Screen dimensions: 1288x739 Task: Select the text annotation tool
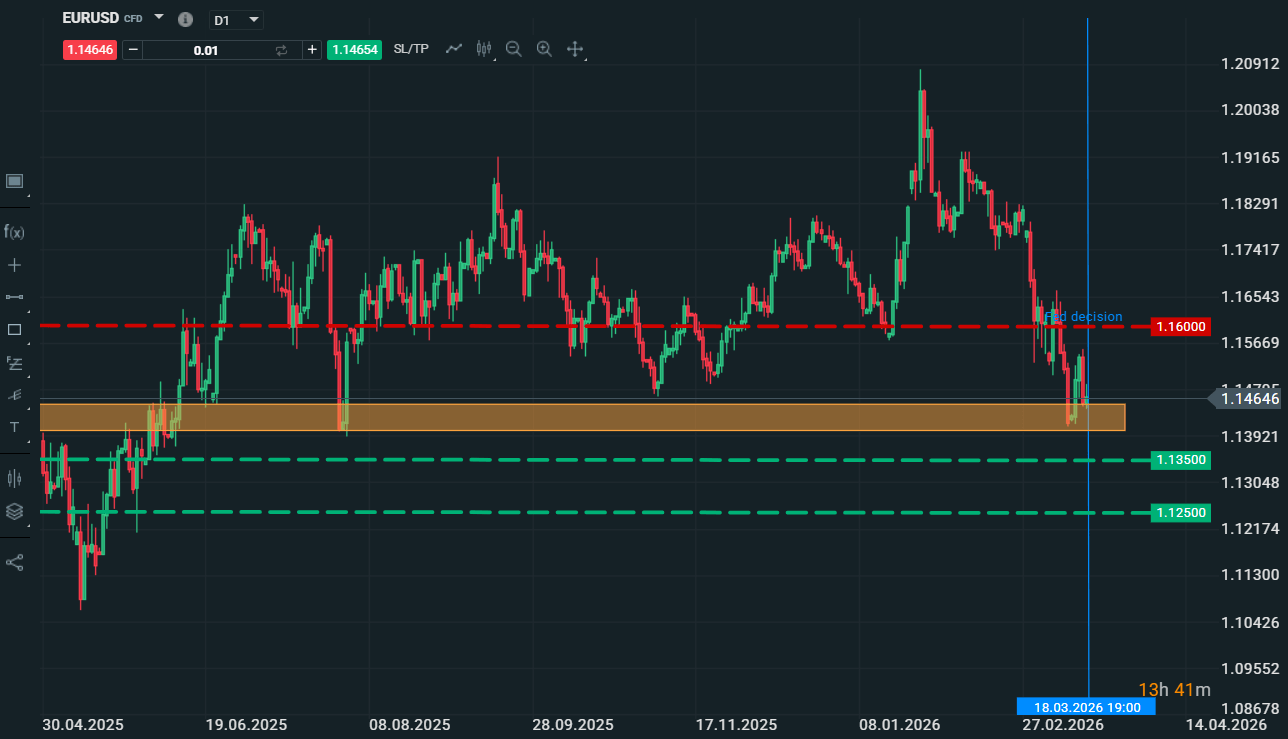pos(14,427)
